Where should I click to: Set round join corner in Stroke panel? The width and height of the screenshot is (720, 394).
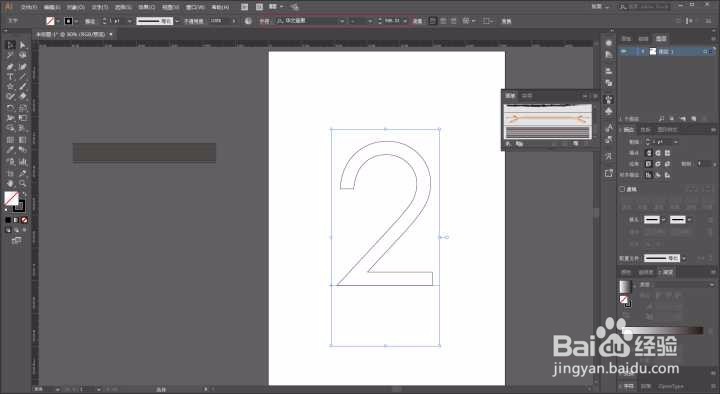click(658, 163)
